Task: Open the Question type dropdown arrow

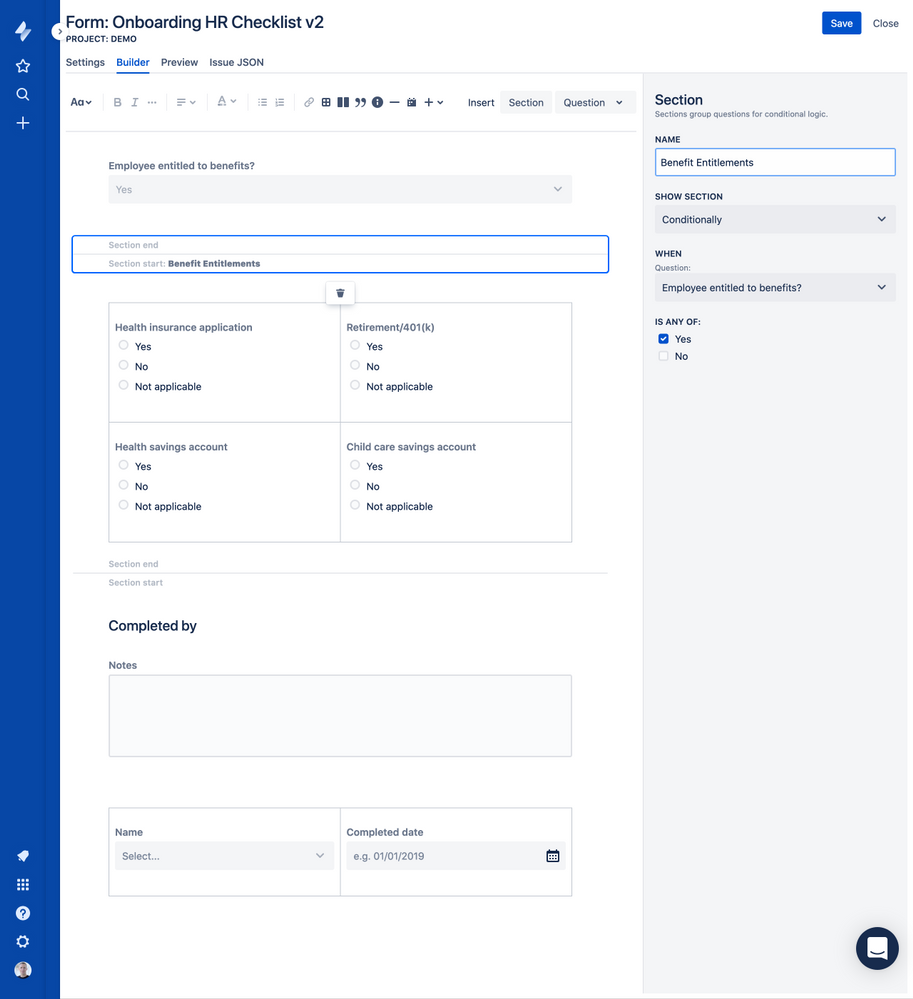Action: (619, 103)
